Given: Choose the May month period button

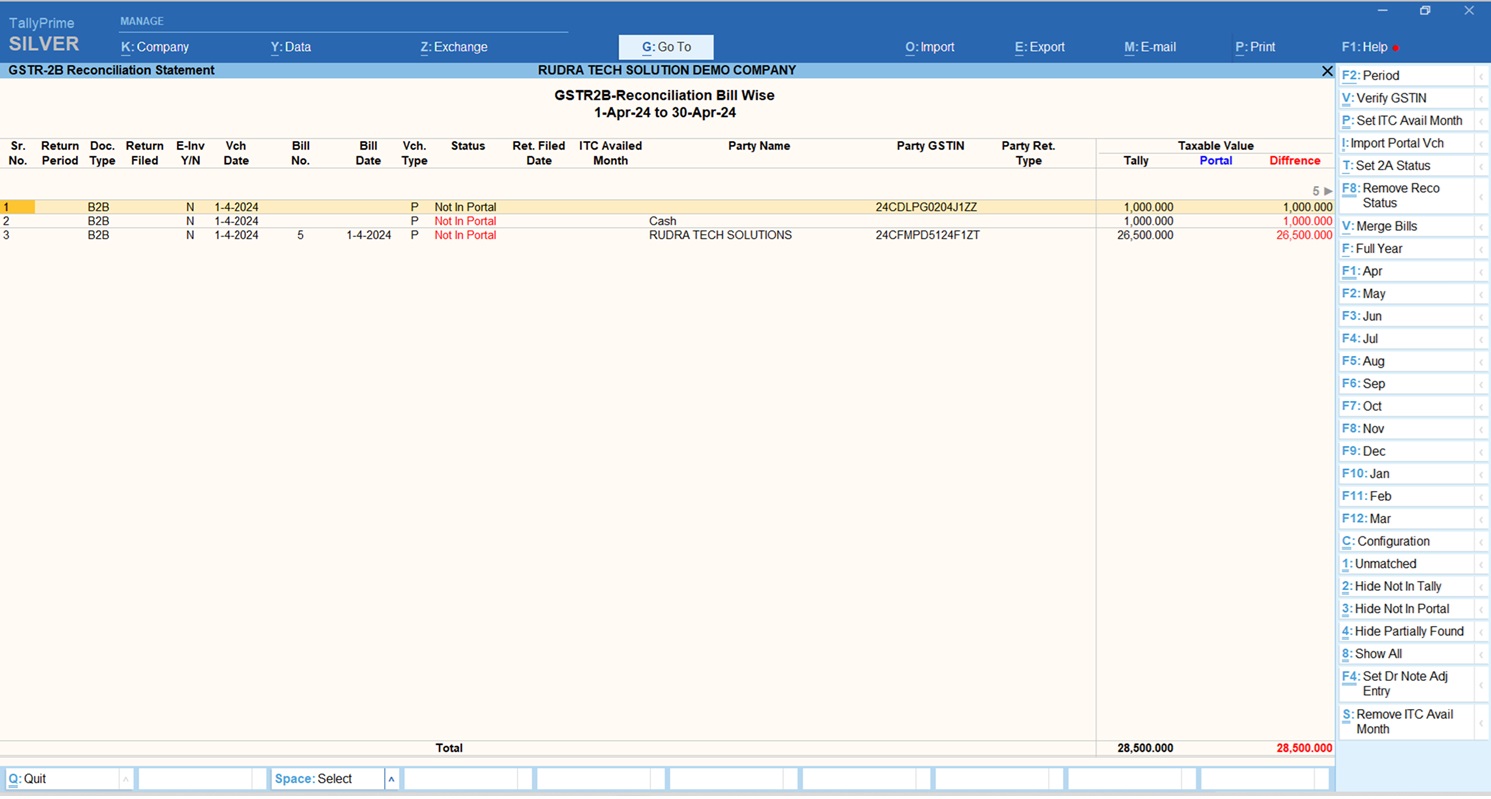Looking at the screenshot, I should click(1374, 294).
